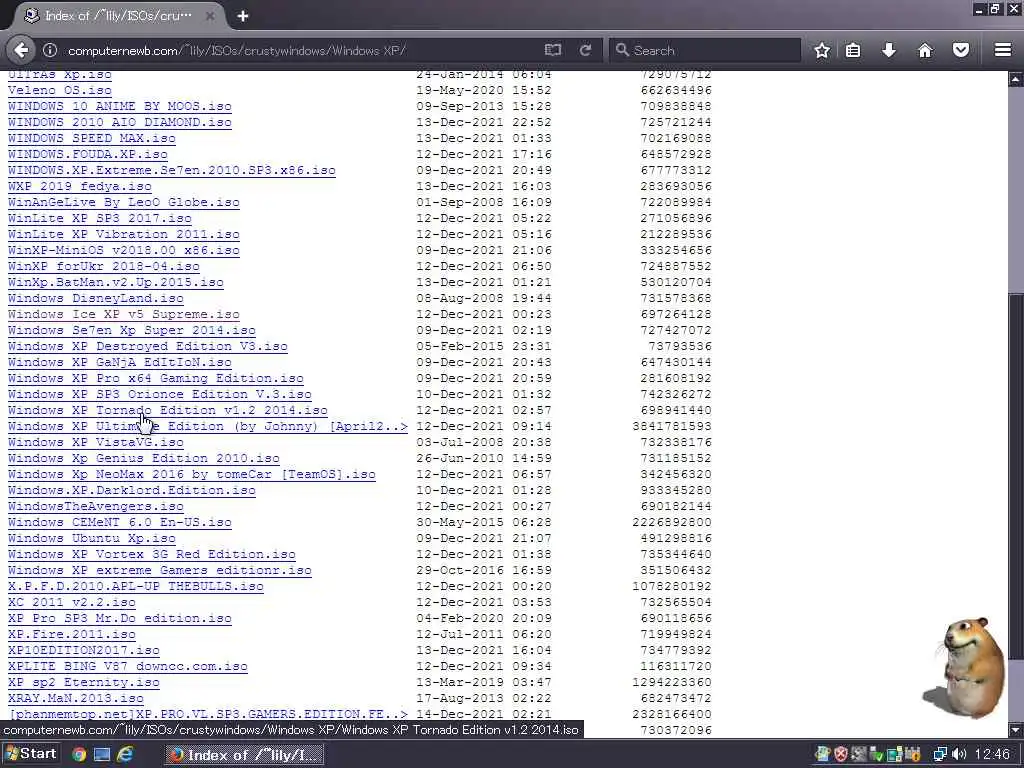Go to the home page icon
The height and width of the screenshot is (768, 1024).
pos(925,50)
